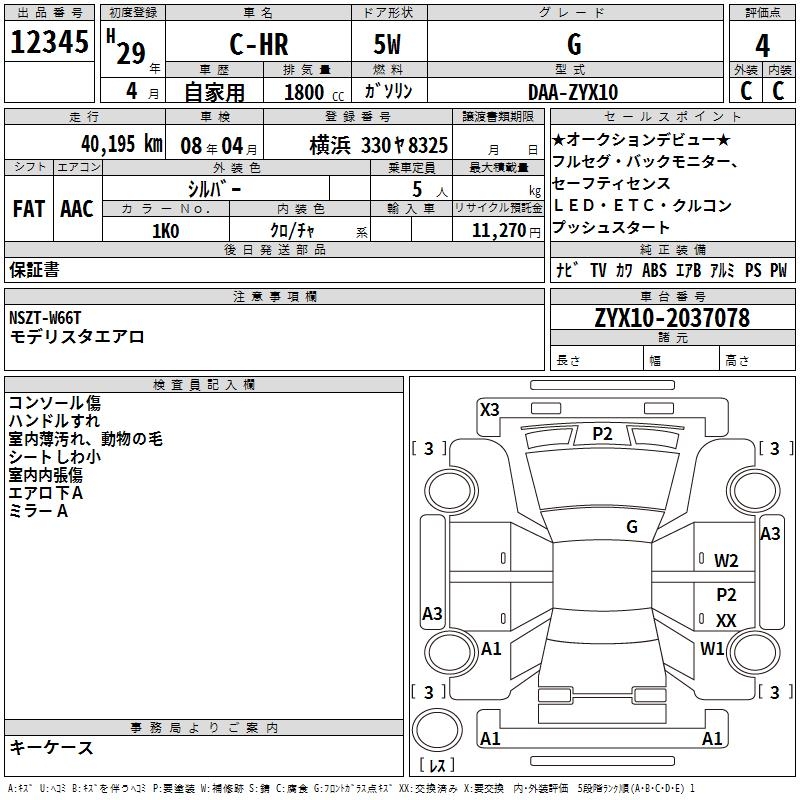The height and width of the screenshot is (800, 800).
Task: Select the W1 mark on the diagram
Action: click(712, 648)
